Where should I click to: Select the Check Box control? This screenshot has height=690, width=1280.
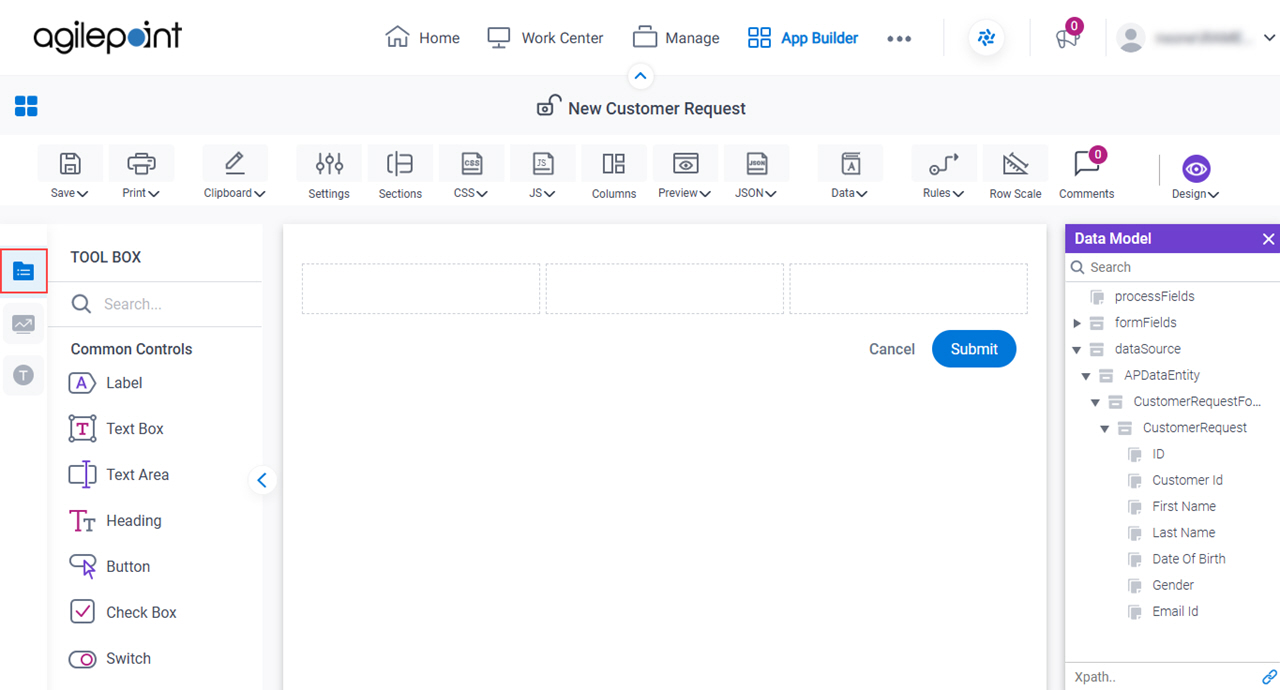[122, 613]
